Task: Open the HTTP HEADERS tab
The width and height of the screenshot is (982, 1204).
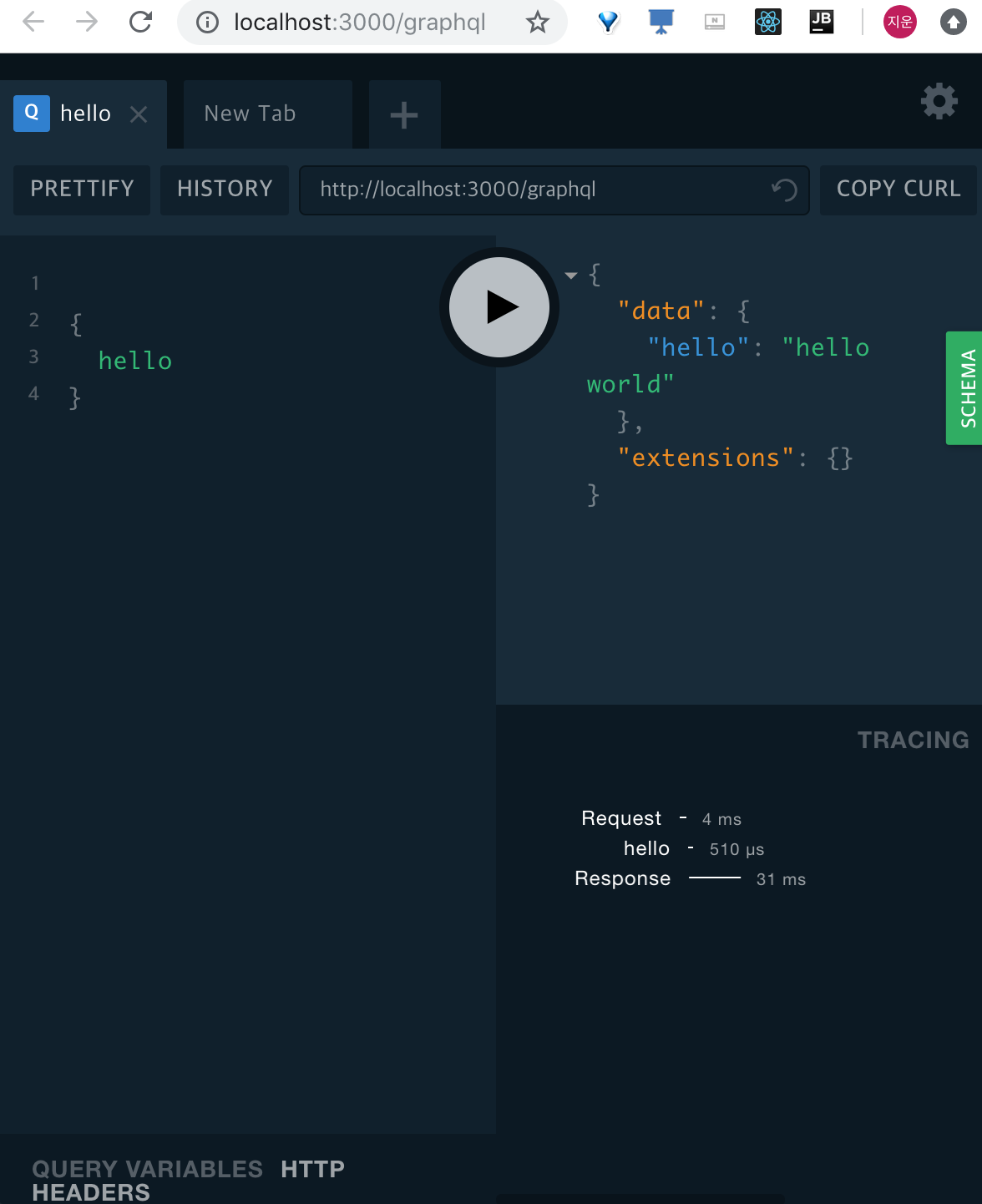Action: pyautogui.click(x=313, y=1169)
